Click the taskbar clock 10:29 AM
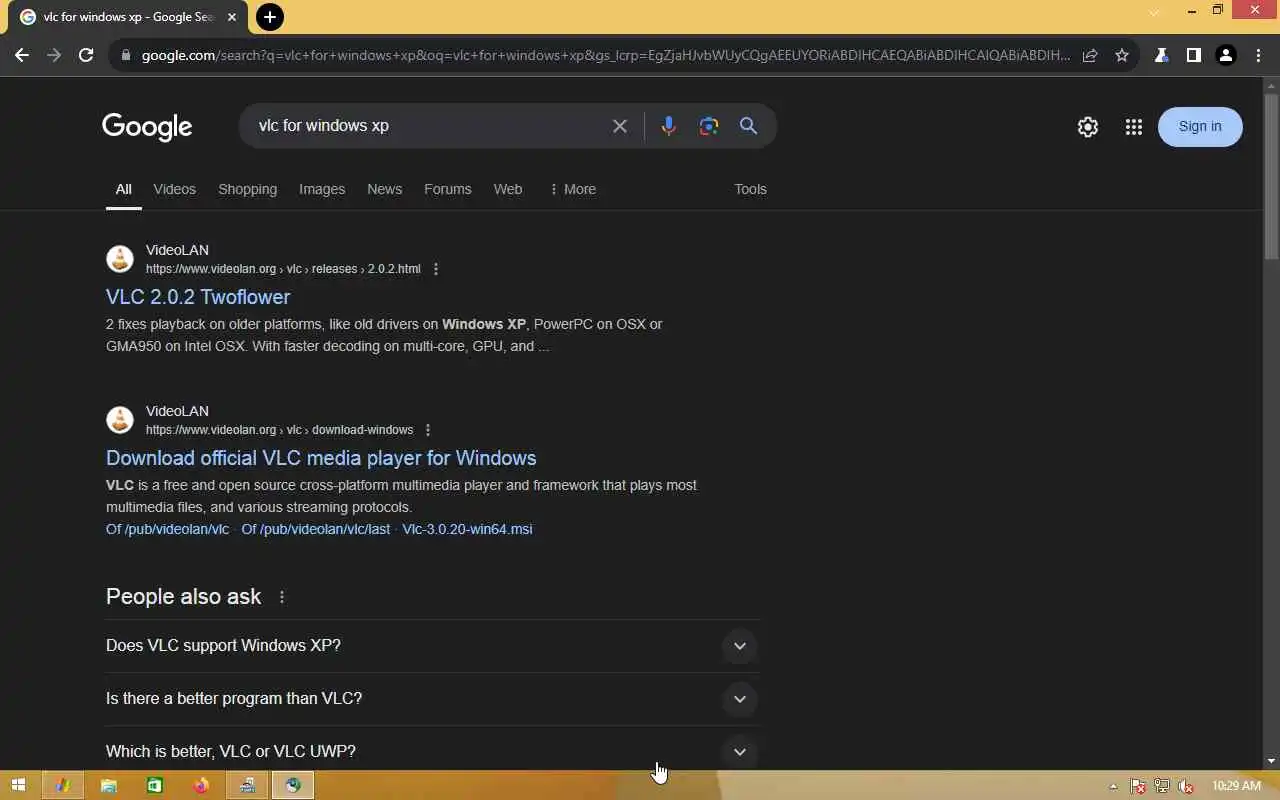 (x=1236, y=786)
